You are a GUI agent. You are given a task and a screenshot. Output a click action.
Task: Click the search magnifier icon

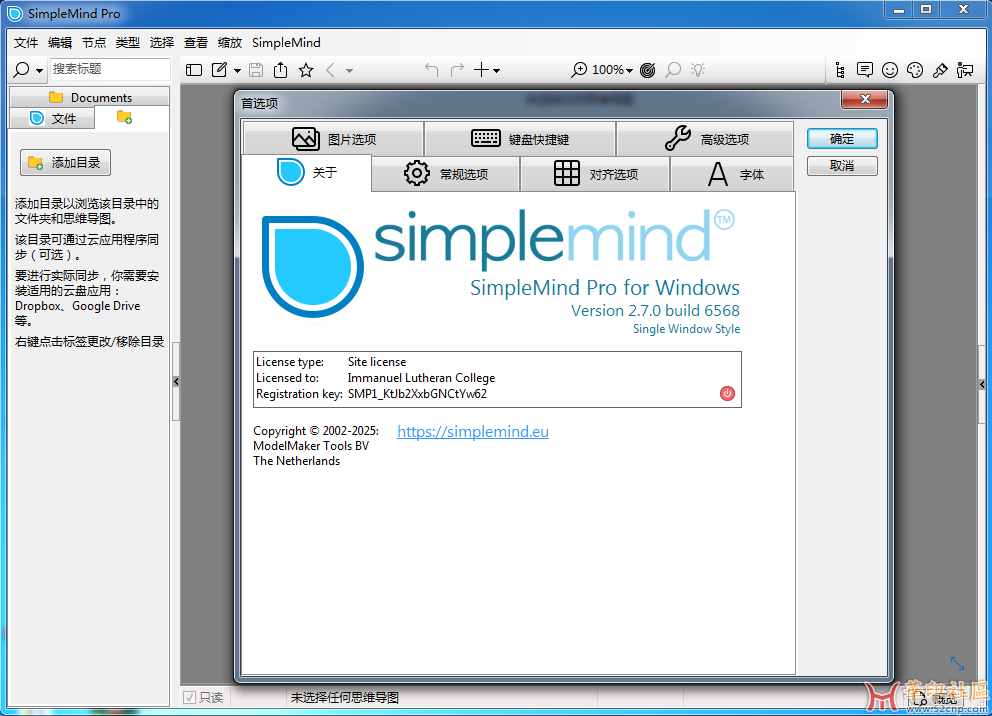click(x=22, y=70)
